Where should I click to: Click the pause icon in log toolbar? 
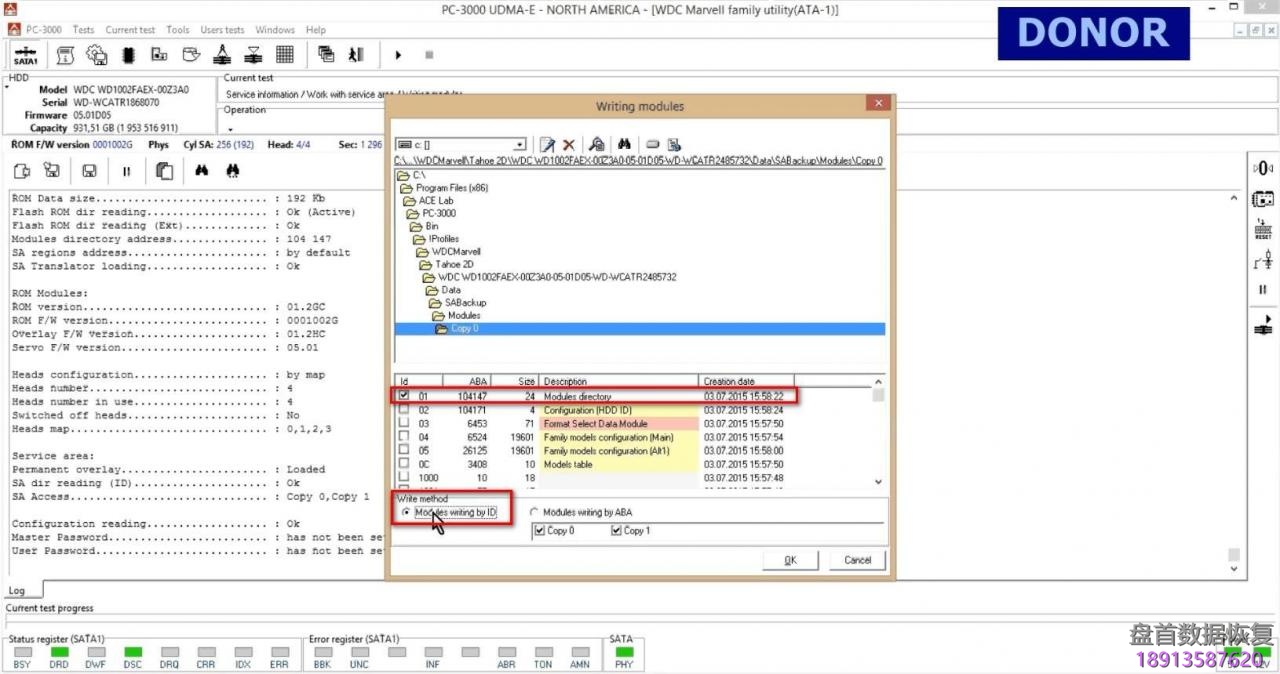(x=127, y=171)
